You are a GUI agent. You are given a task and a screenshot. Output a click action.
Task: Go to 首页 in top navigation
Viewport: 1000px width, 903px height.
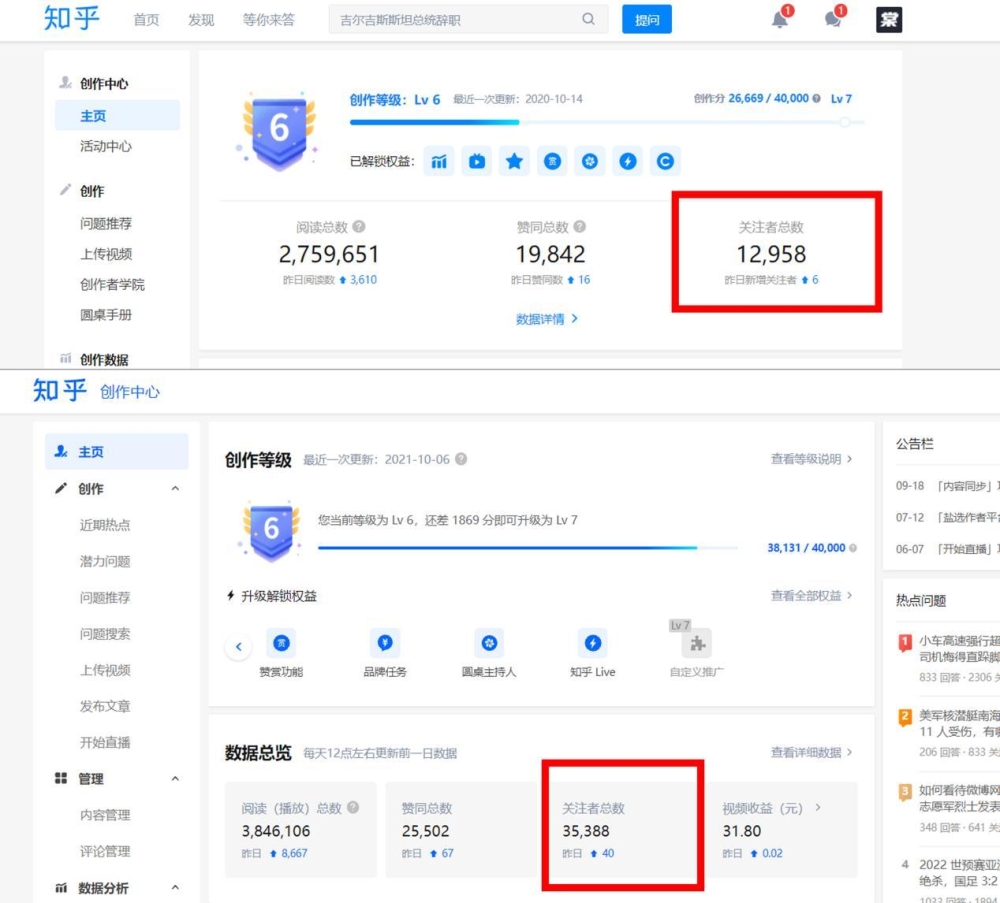click(x=146, y=20)
